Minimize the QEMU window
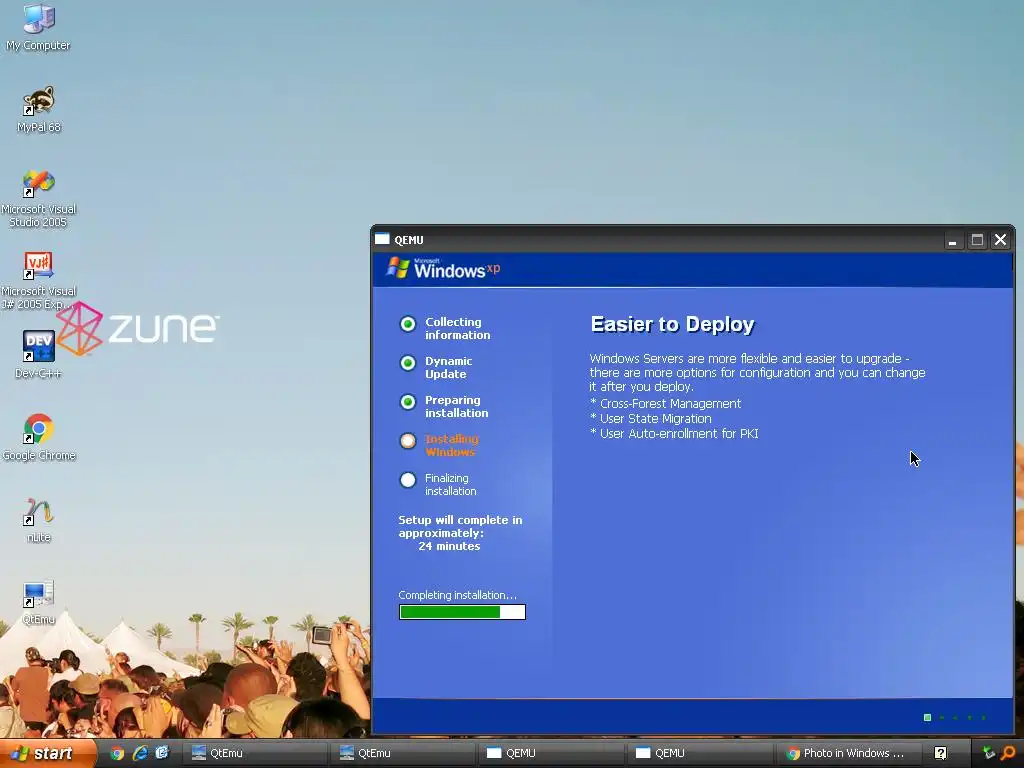The width and height of the screenshot is (1024, 768). [953, 240]
